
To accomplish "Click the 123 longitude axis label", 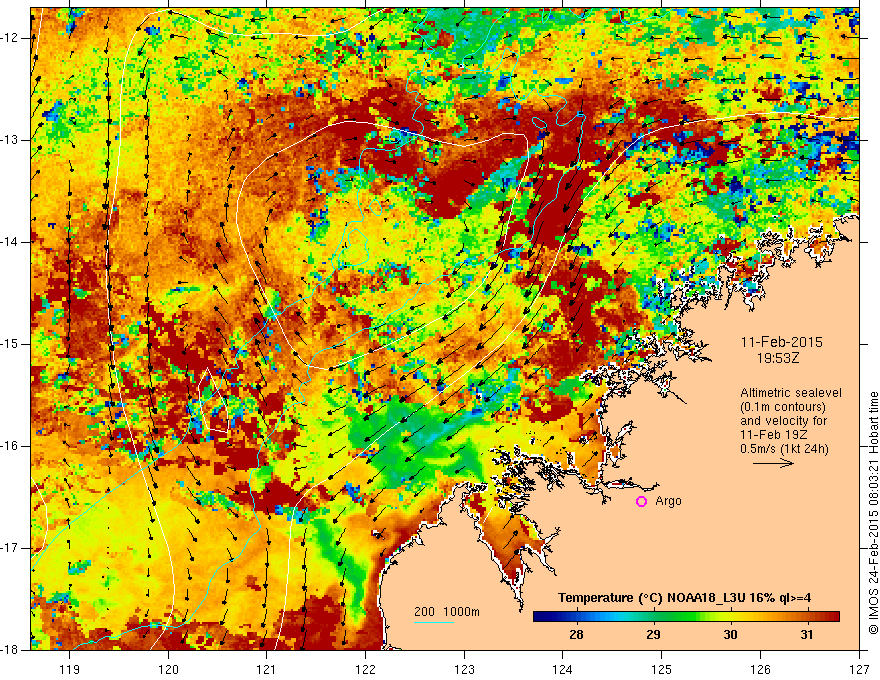I will coord(464,669).
